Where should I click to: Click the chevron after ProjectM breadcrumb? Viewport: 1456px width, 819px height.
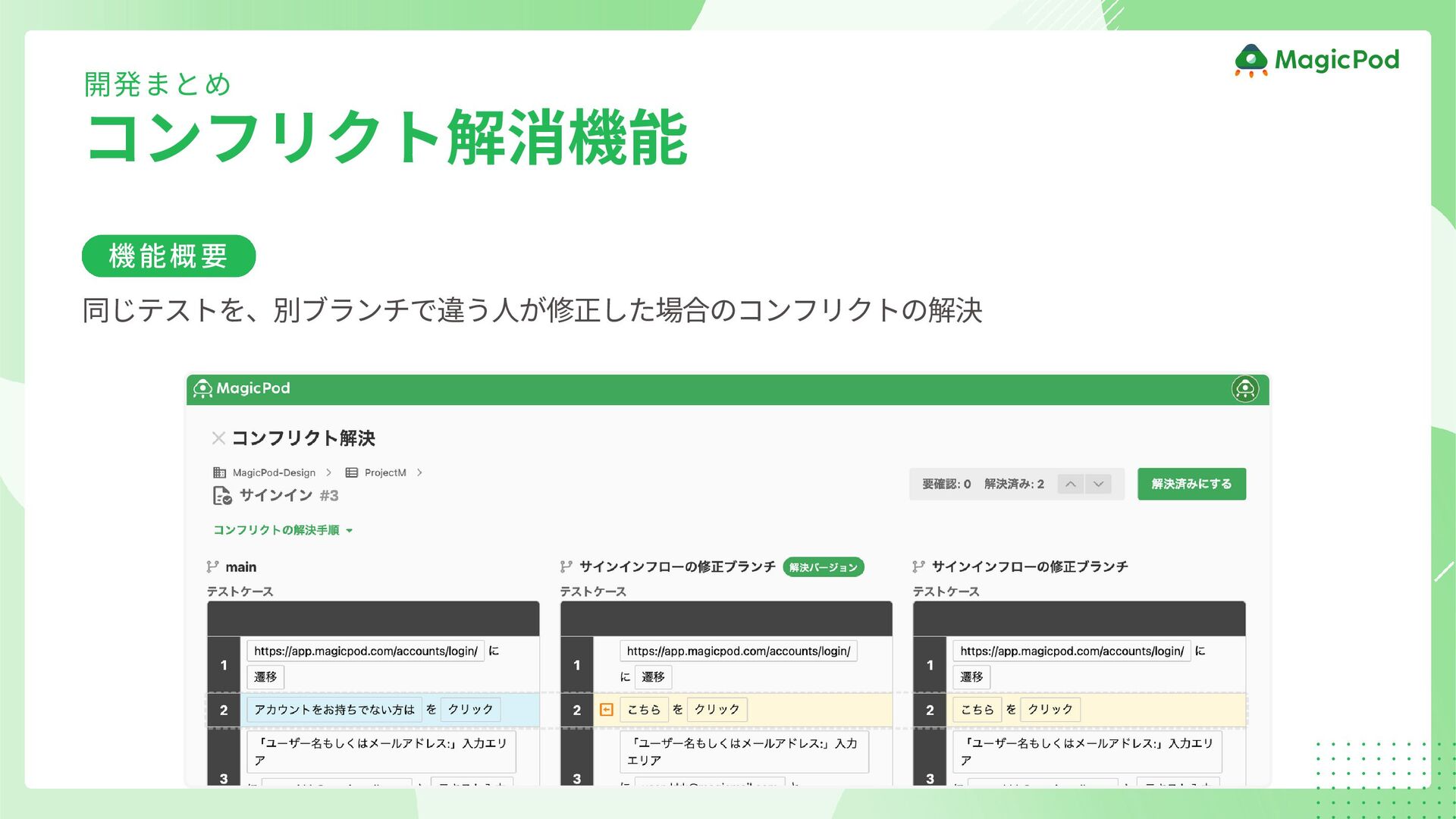(419, 472)
